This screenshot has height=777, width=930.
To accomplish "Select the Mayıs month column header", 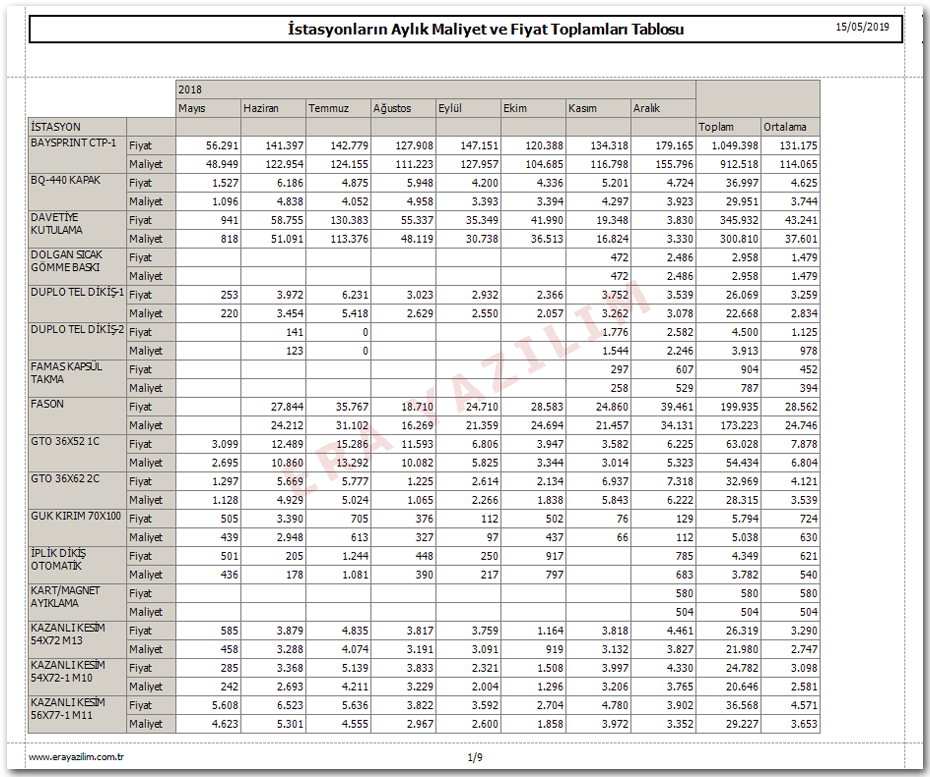I will pos(192,108).
